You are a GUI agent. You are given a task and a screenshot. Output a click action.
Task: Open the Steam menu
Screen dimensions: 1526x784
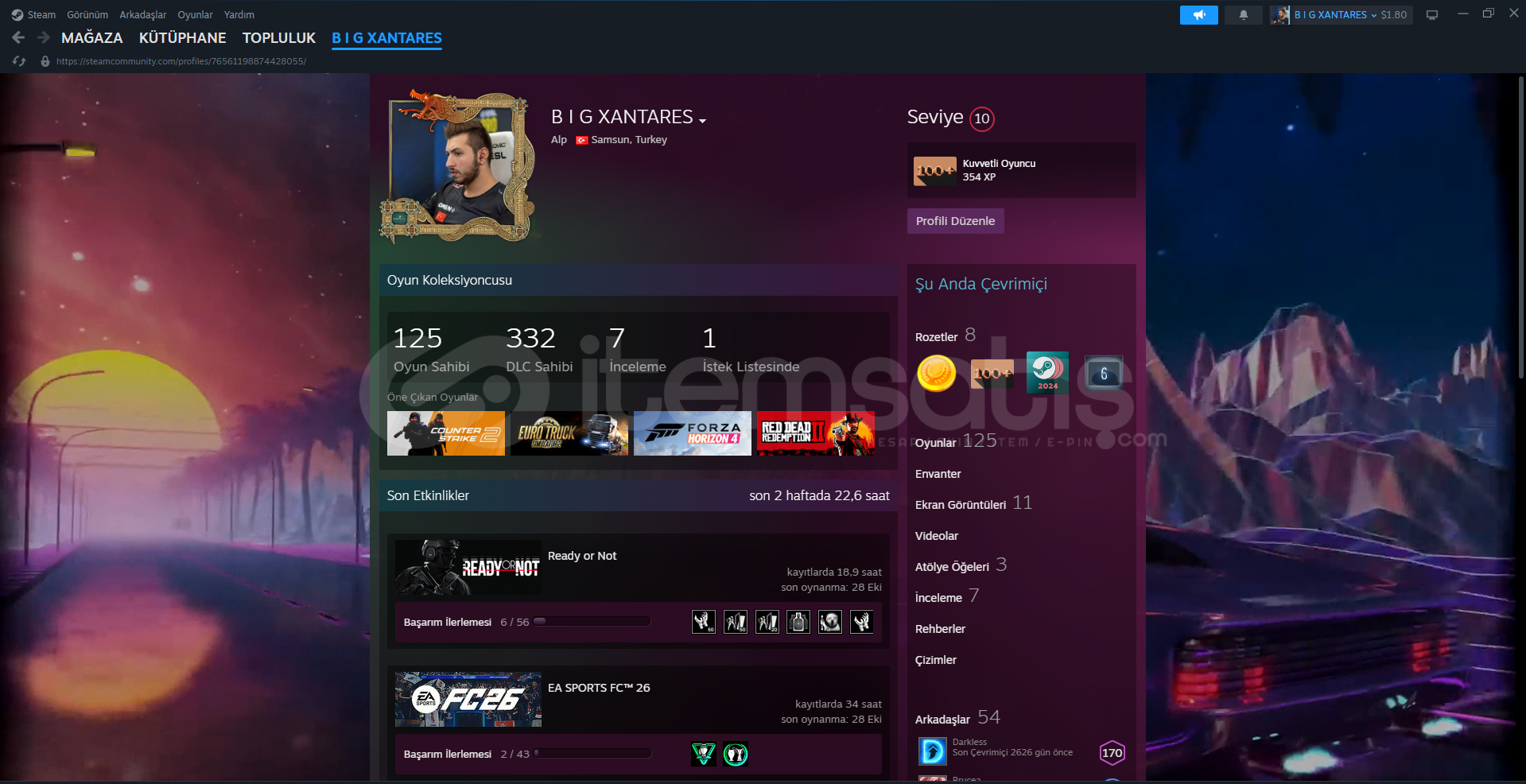[41, 15]
